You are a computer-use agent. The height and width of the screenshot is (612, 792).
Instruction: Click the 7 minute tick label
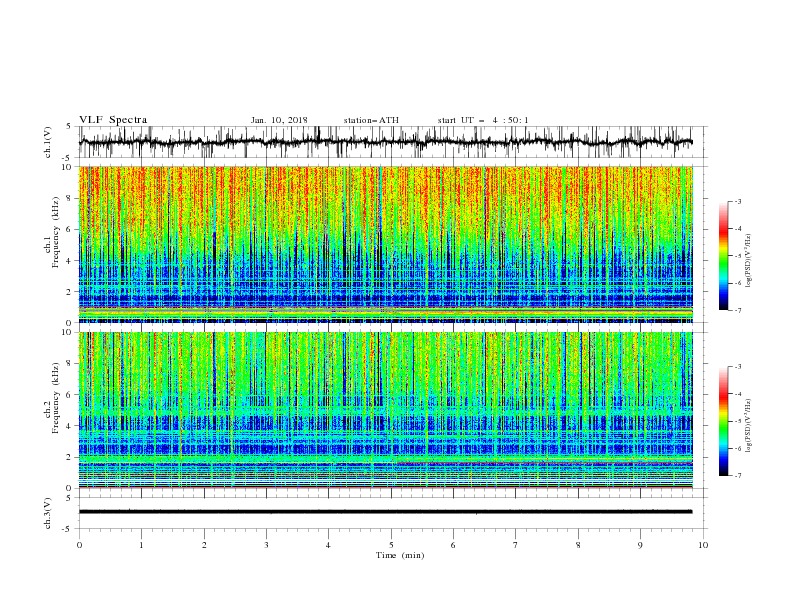tap(516, 545)
